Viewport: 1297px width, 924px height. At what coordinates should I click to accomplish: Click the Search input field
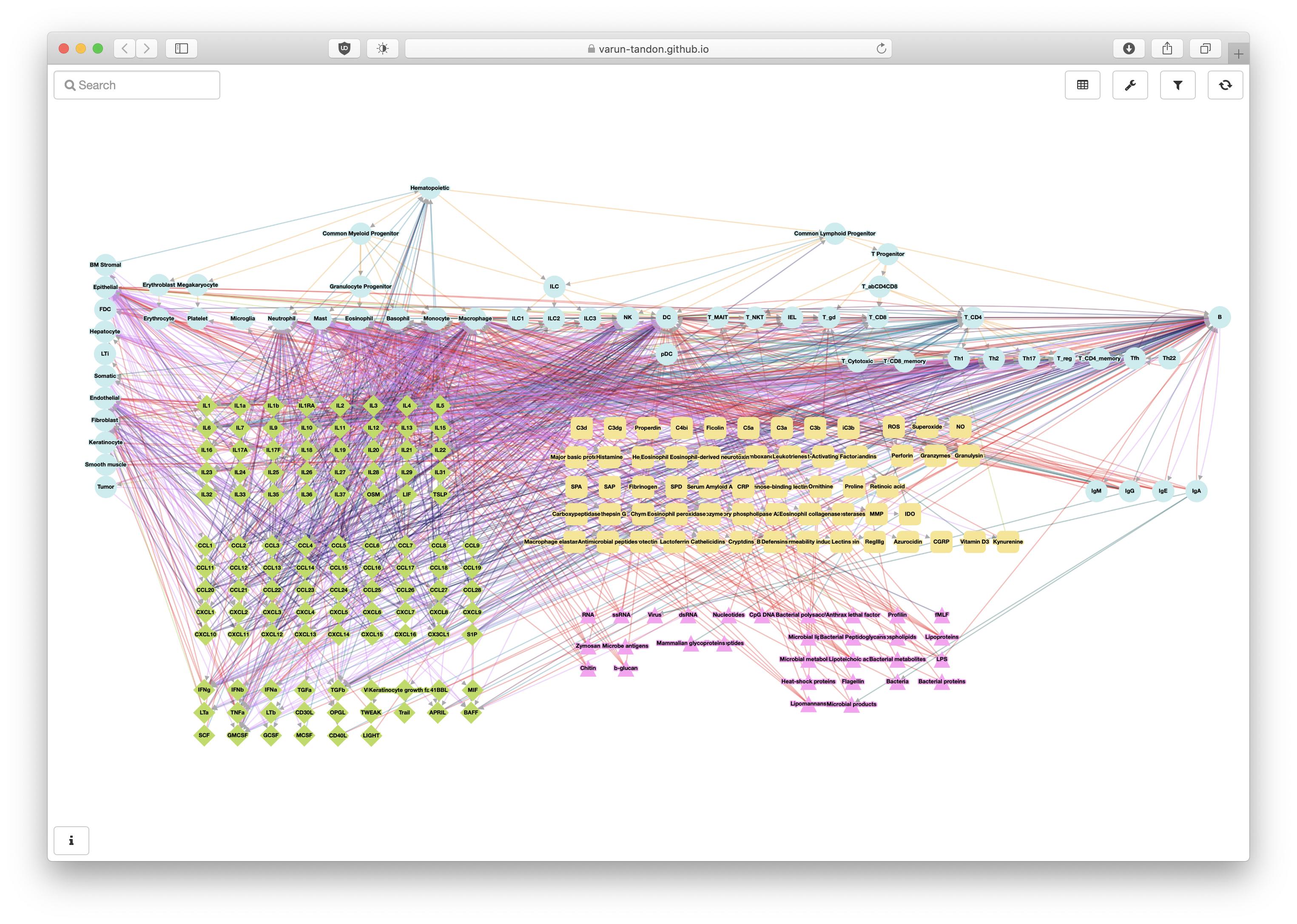tap(137, 85)
